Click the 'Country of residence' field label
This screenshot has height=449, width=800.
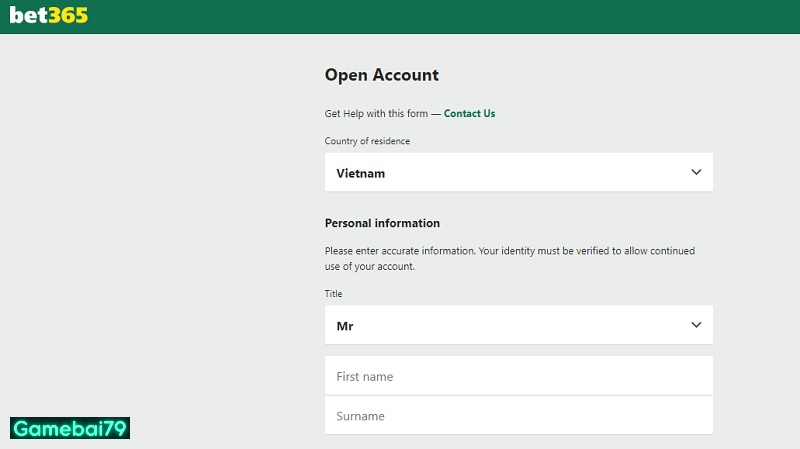(x=367, y=141)
